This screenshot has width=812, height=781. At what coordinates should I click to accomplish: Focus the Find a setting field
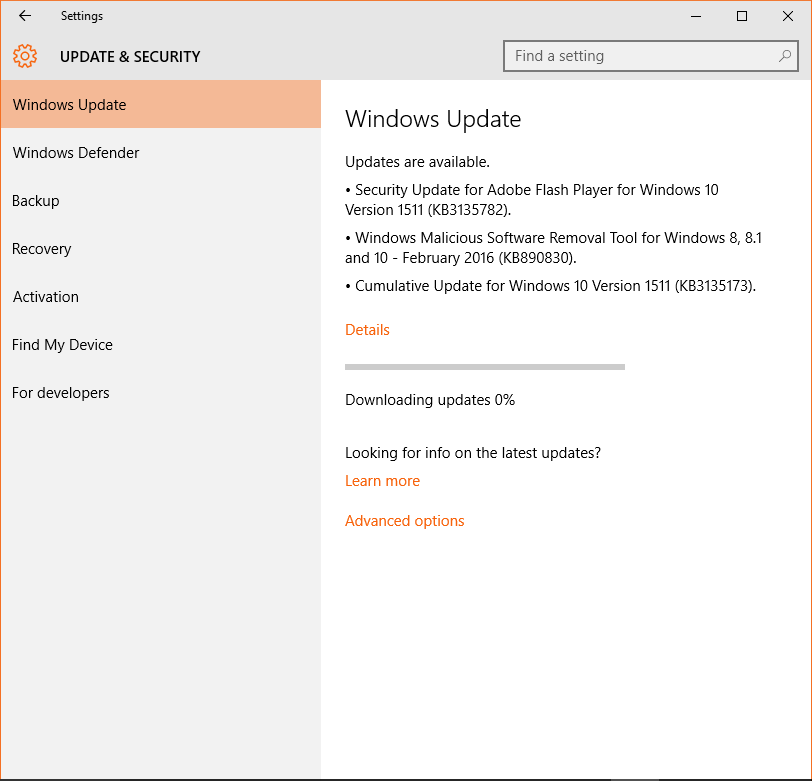(x=650, y=56)
